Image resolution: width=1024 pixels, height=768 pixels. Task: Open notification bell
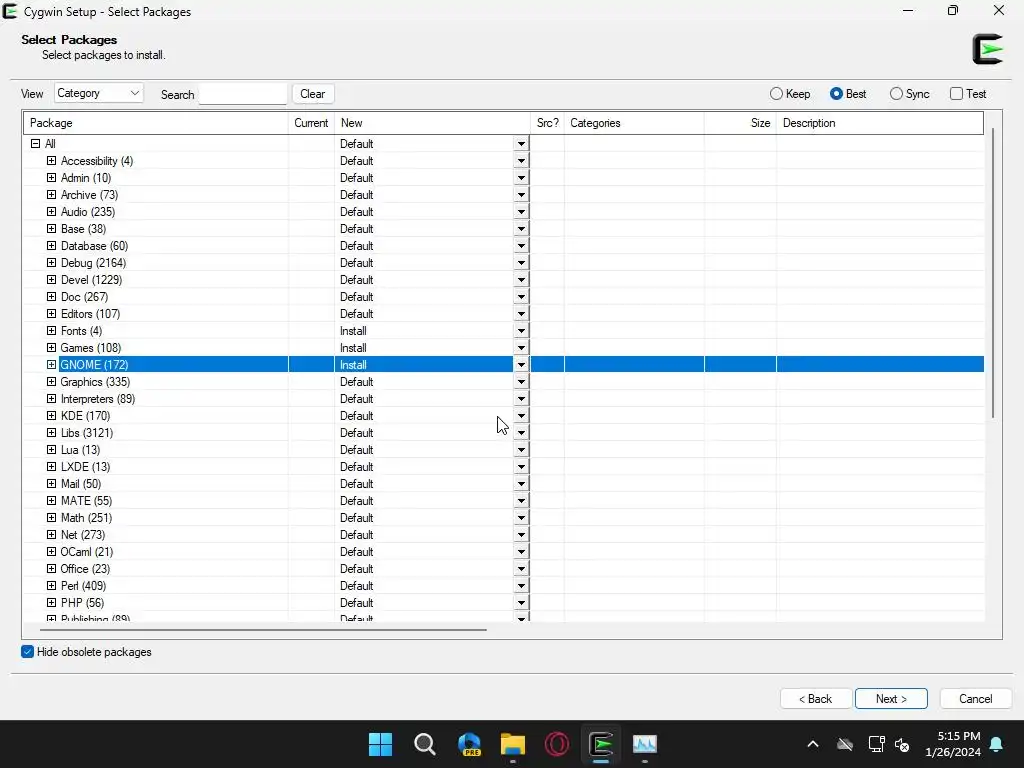coord(997,744)
